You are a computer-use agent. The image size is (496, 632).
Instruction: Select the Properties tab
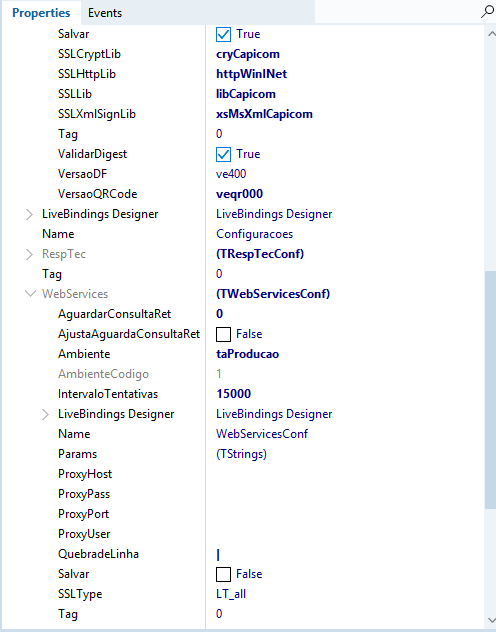point(41,13)
